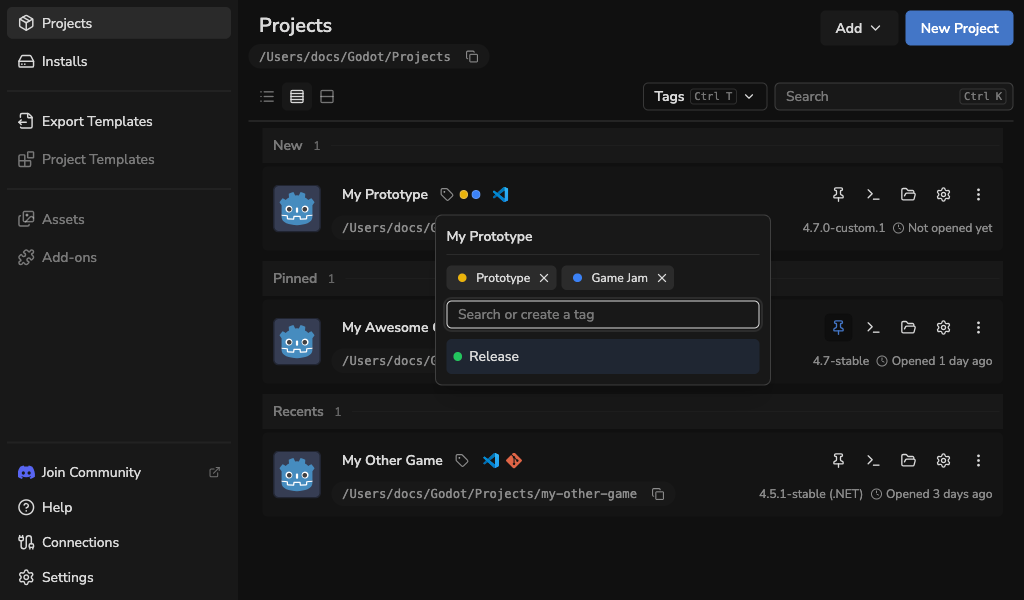Open the Tags filter dropdown
This screenshot has width=1024, height=600.
(x=705, y=97)
